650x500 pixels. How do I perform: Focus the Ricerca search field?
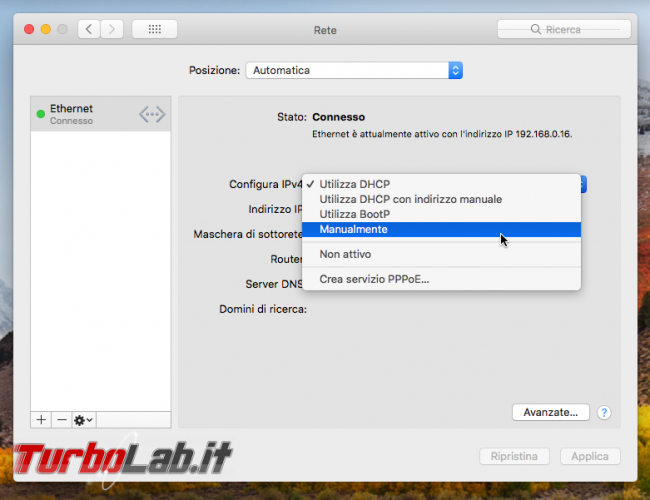tap(564, 29)
